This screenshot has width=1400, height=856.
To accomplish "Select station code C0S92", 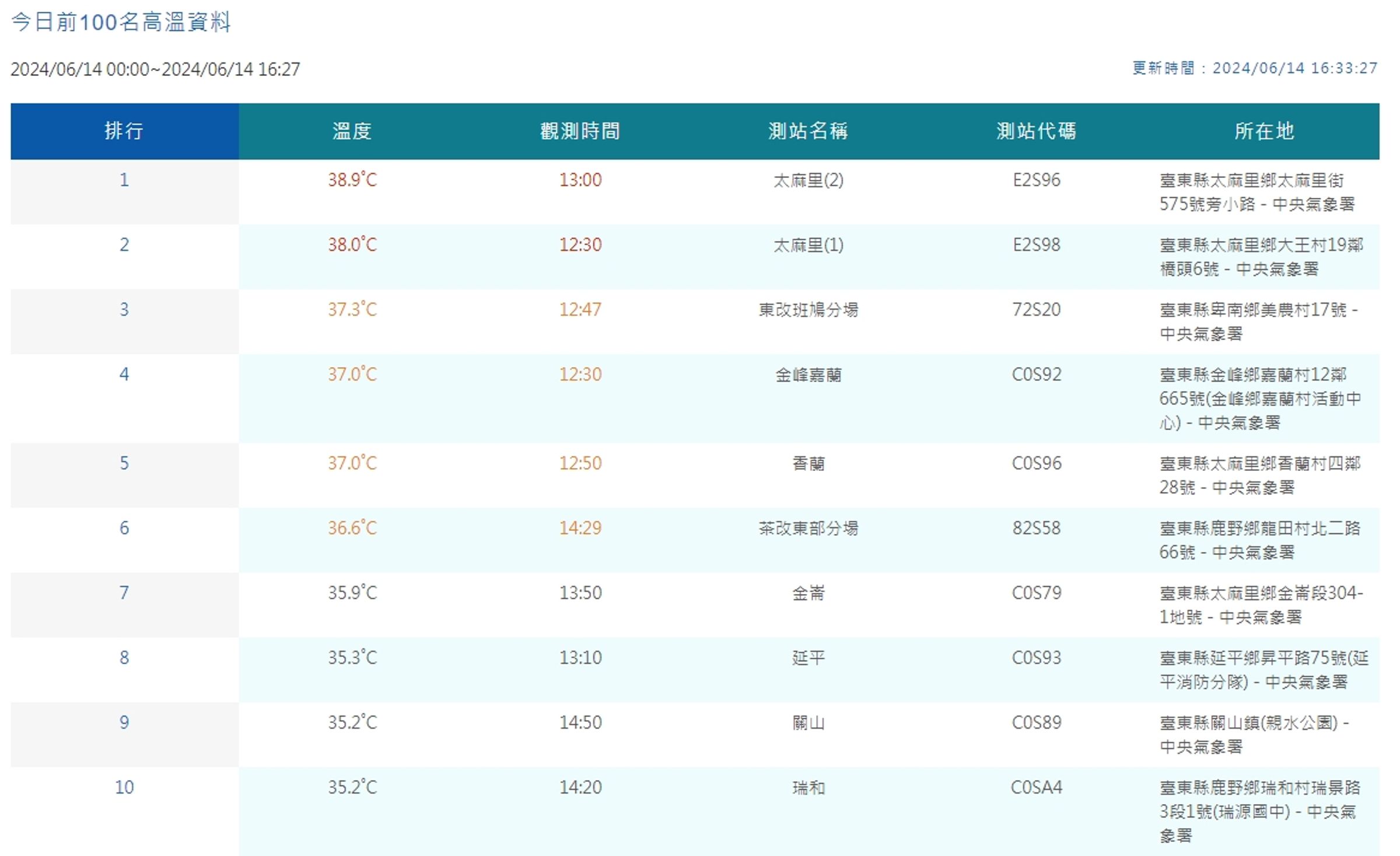I will click(1037, 374).
